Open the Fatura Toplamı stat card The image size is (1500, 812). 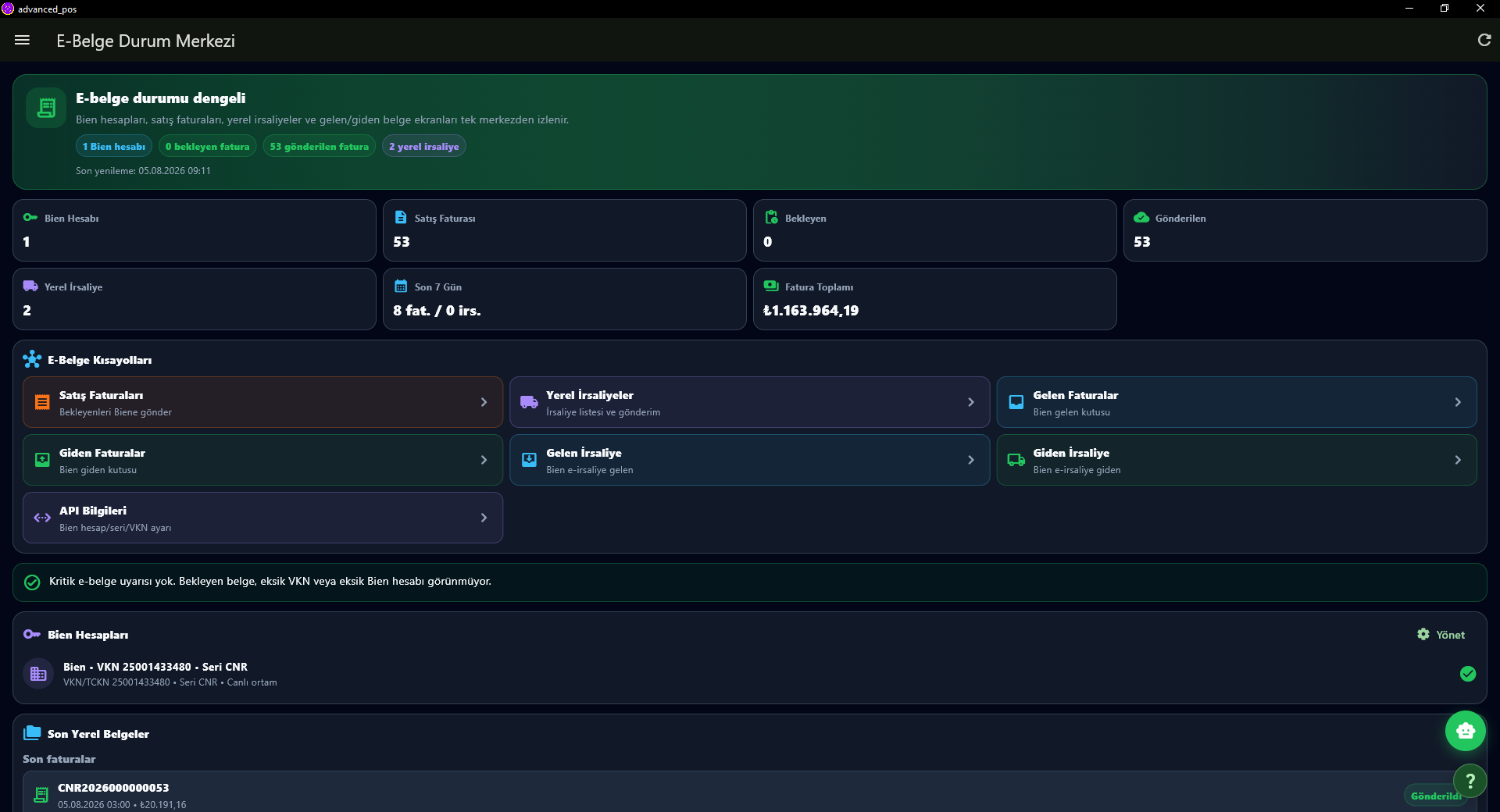pyautogui.click(x=934, y=299)
